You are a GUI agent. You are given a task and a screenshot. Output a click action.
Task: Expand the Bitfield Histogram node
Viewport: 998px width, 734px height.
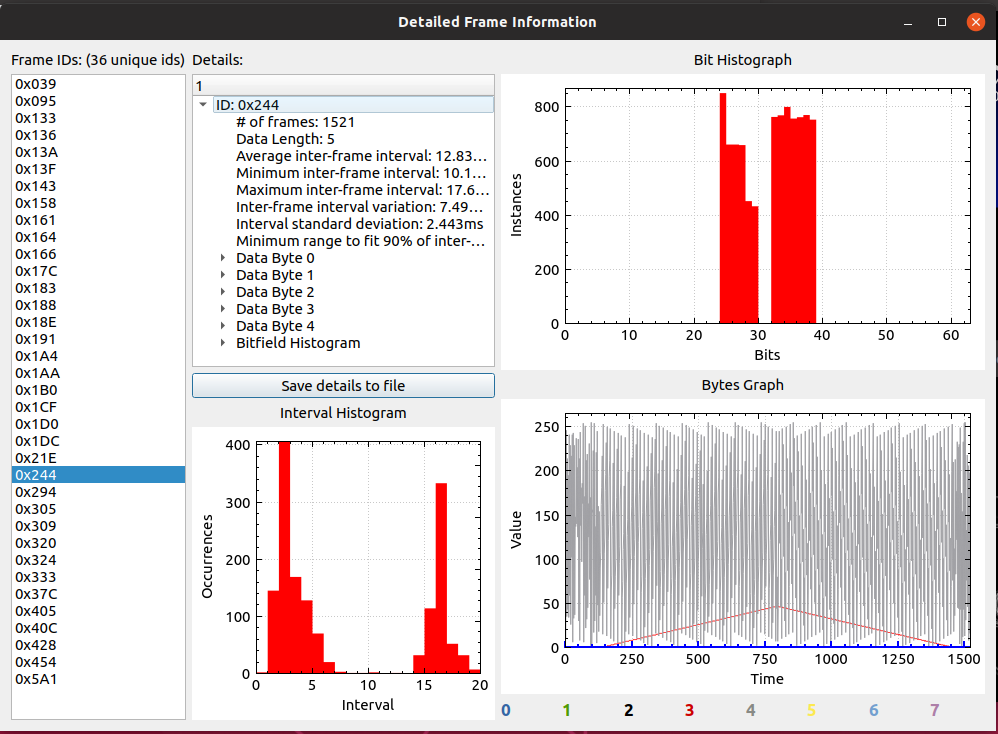tap(223, 343)
